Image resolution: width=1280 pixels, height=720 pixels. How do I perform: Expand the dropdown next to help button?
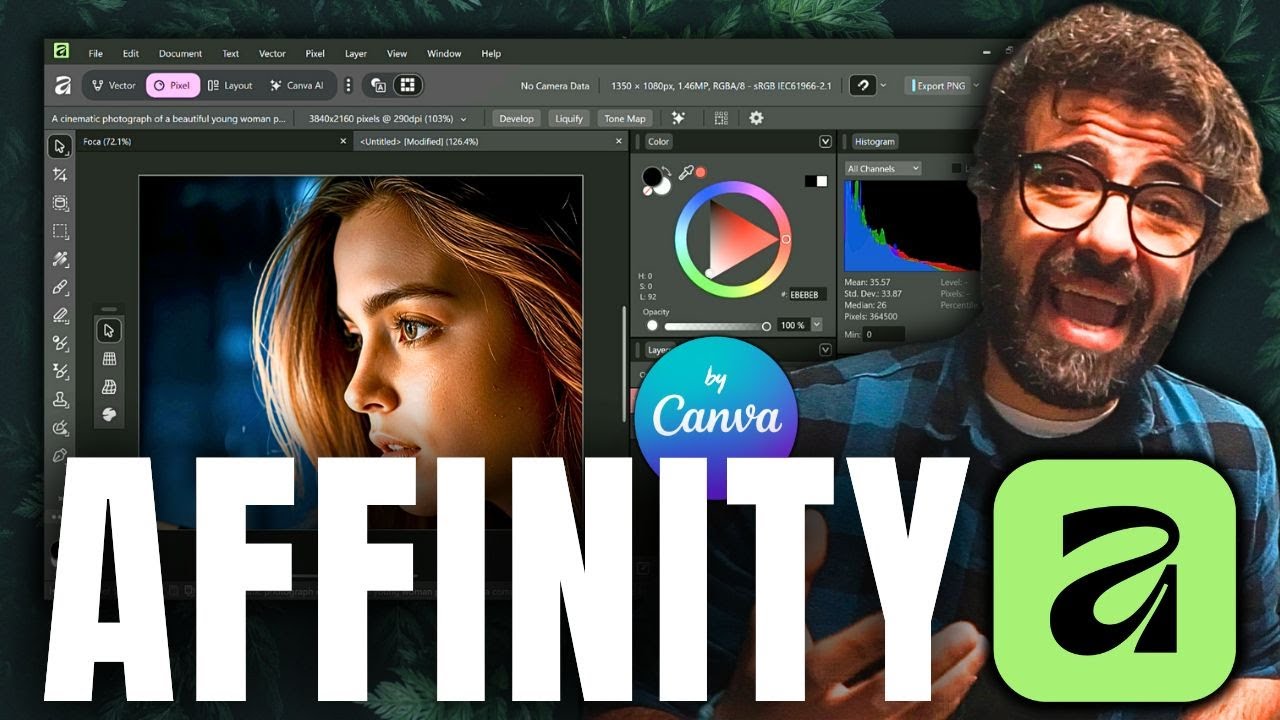click(884, 86)
